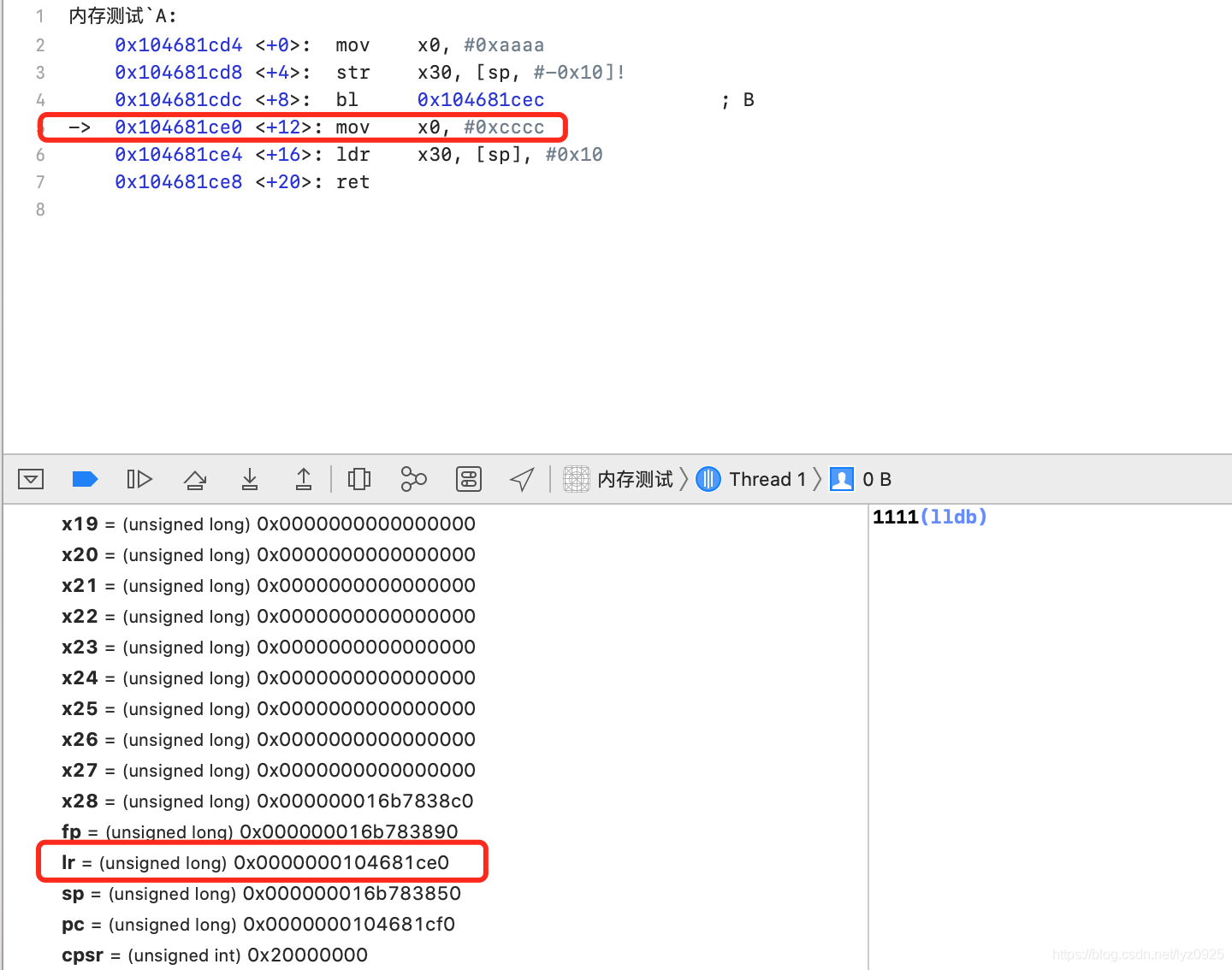The width and height of the screenshot is (1232, 970).
Task: Click the ldr x30 instruction line
Action: (x=358, y=154)
